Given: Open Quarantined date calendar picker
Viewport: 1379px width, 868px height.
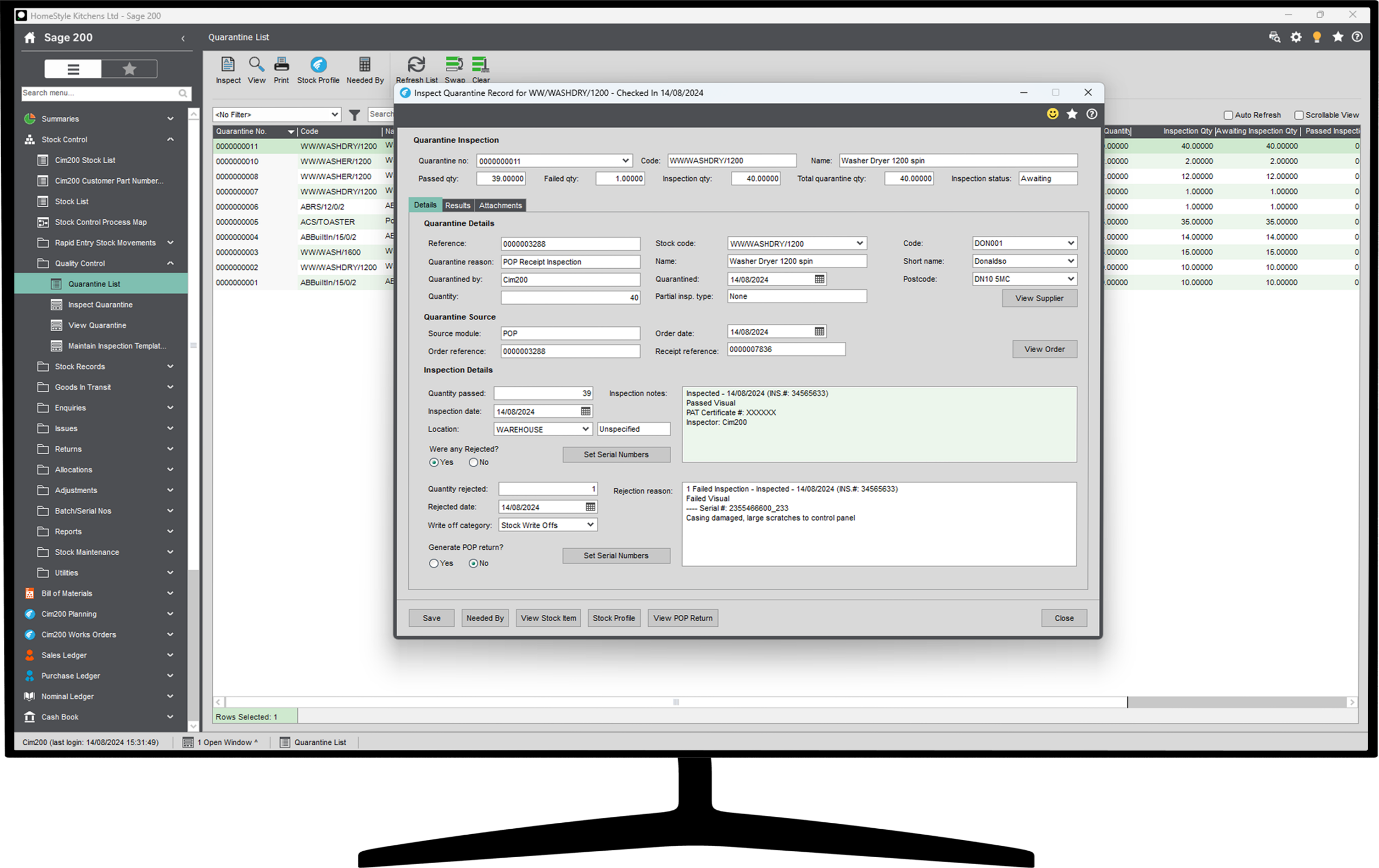Looking at the screenshot, I should [819, 279].
